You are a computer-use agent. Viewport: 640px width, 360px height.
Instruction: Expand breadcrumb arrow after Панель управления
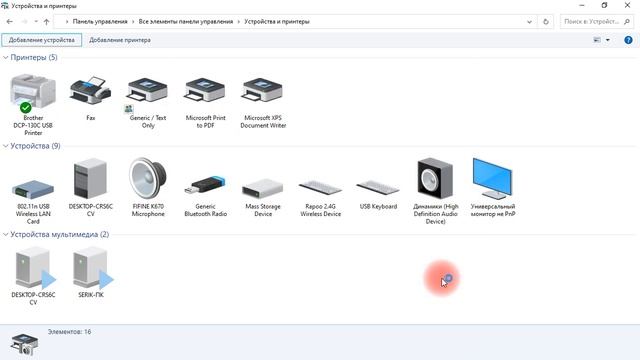click(x=133, y=22)
